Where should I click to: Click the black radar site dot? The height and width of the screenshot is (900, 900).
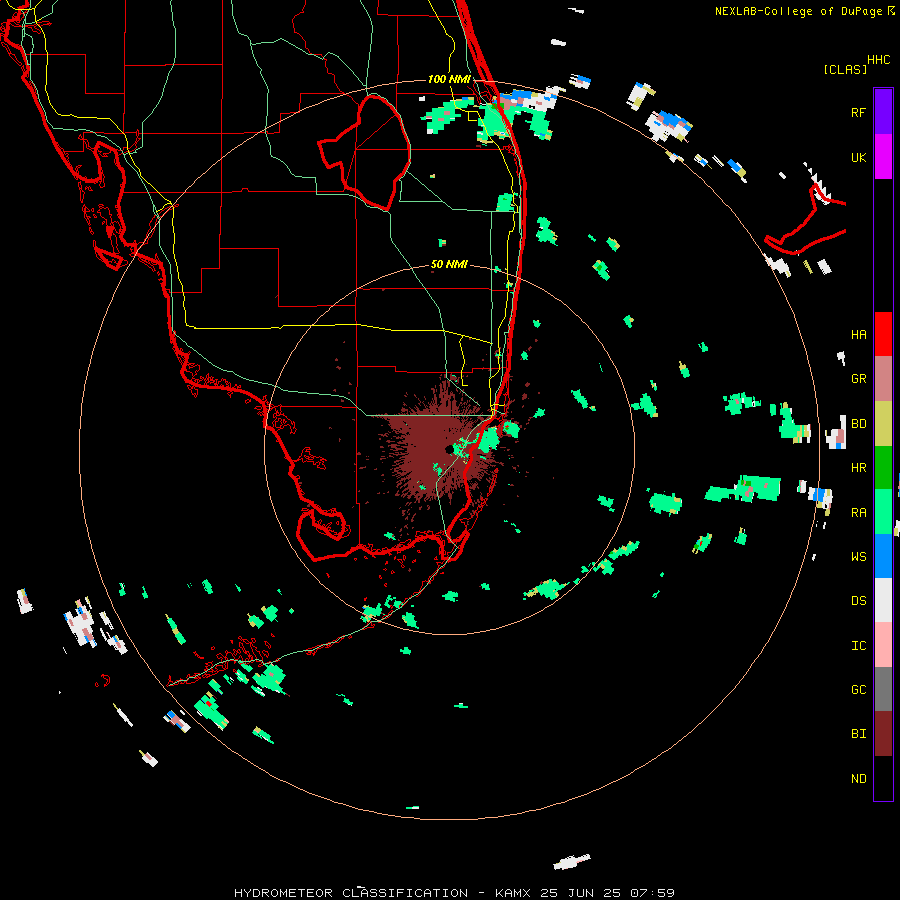[x=449, y=449]
